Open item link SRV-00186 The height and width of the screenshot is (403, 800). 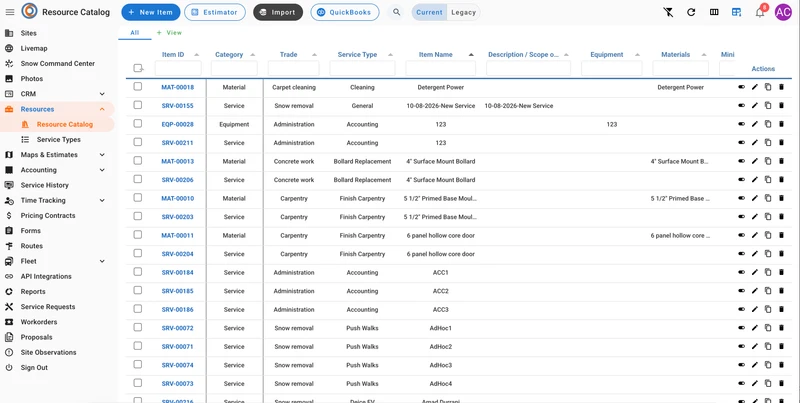[x=178, y=310]
